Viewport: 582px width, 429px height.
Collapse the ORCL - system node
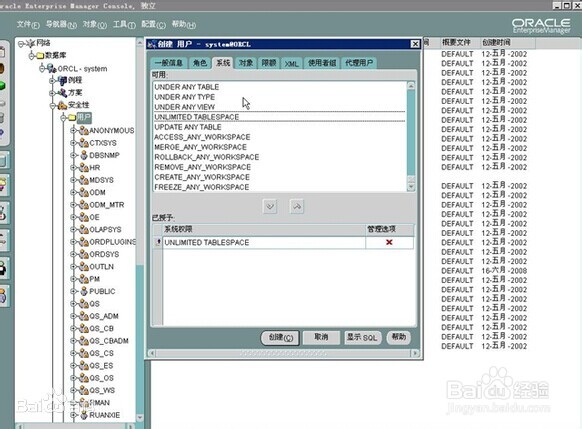pyautogui.click(x=42, y=68)
